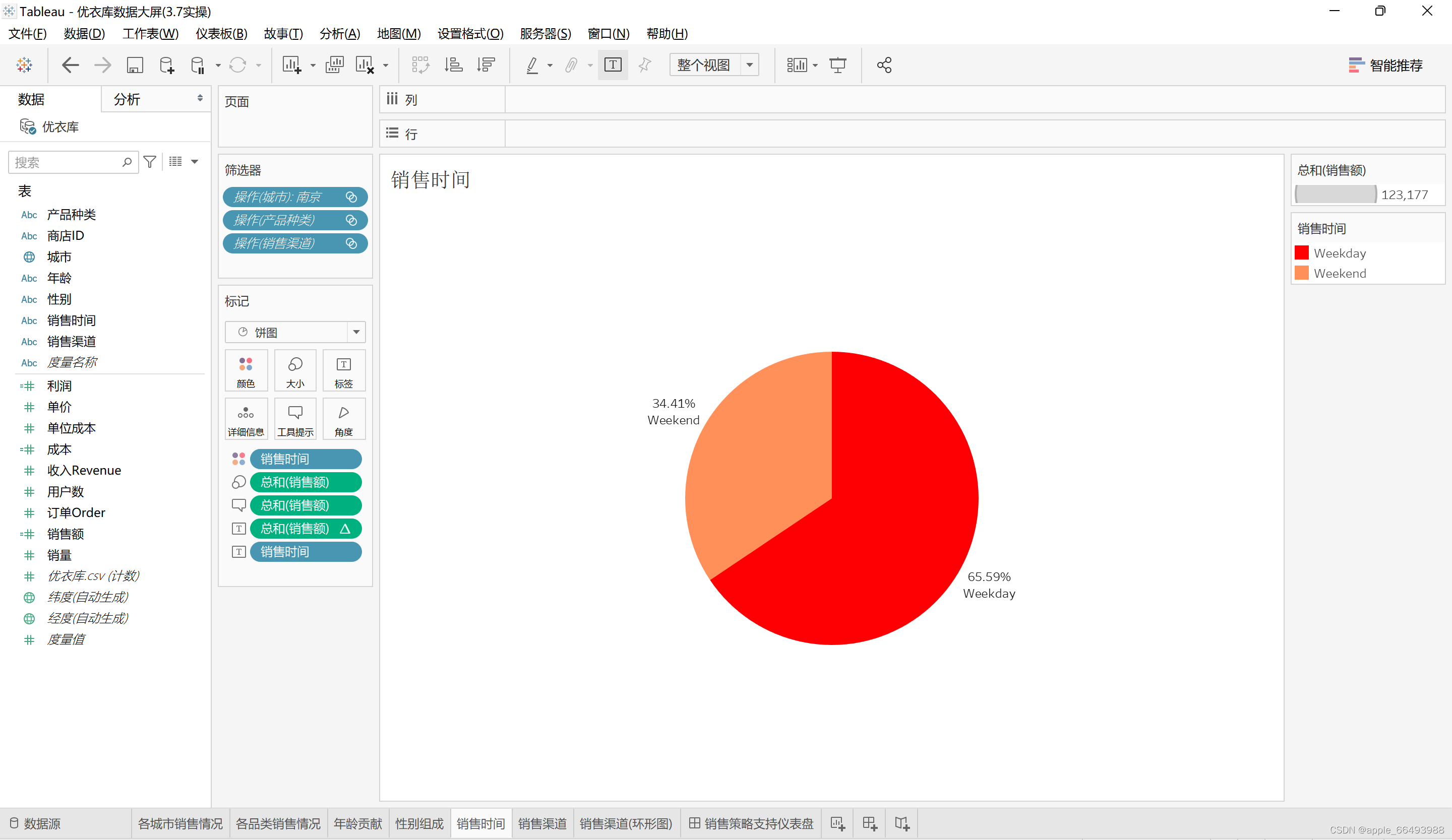This screenshot has width=1452, height=840.
Task: Click the presentation mode icon
Action: tap(837, 65)
